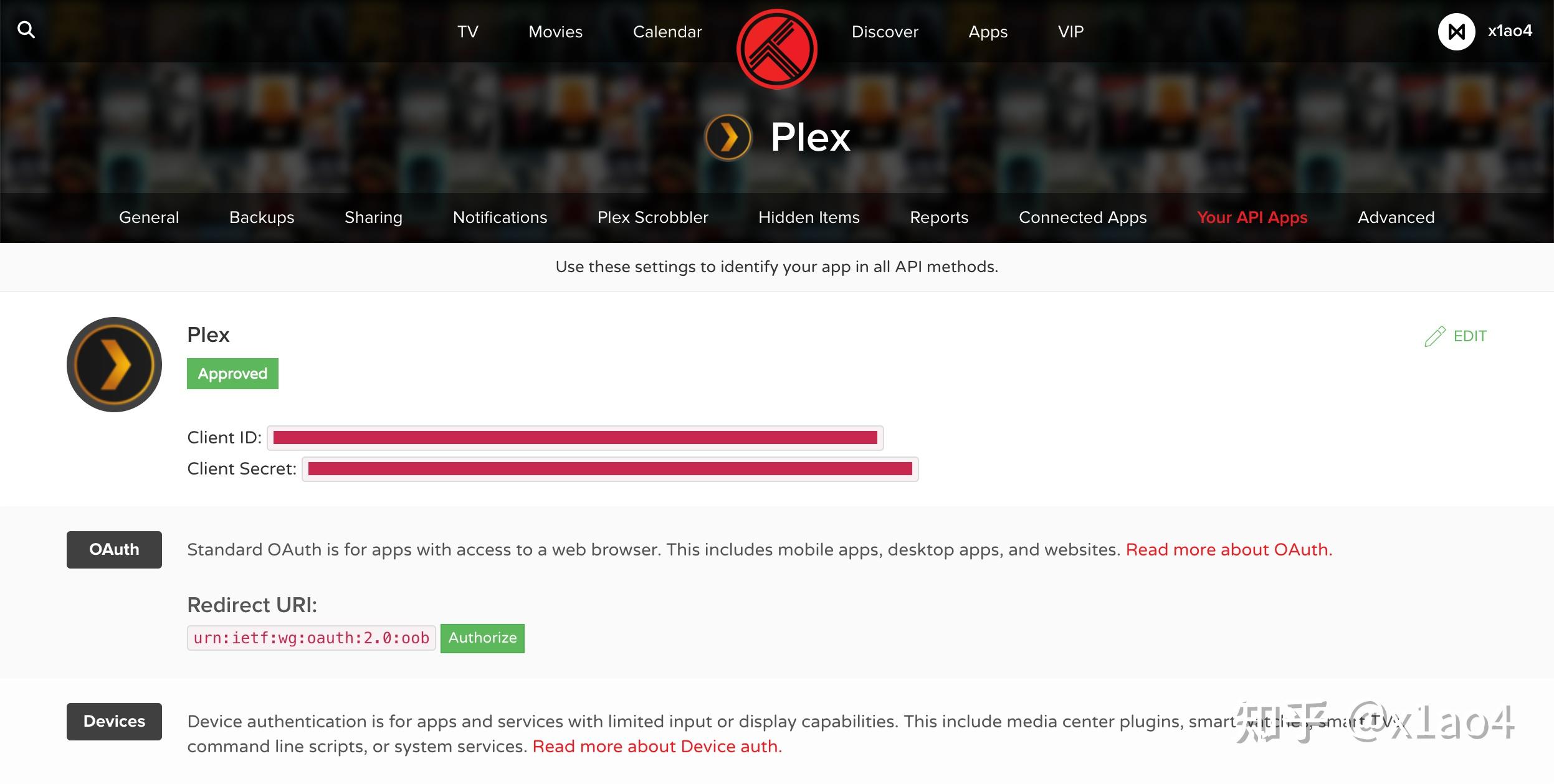Open search with the magnifying glass icon

tap(26, 29)
